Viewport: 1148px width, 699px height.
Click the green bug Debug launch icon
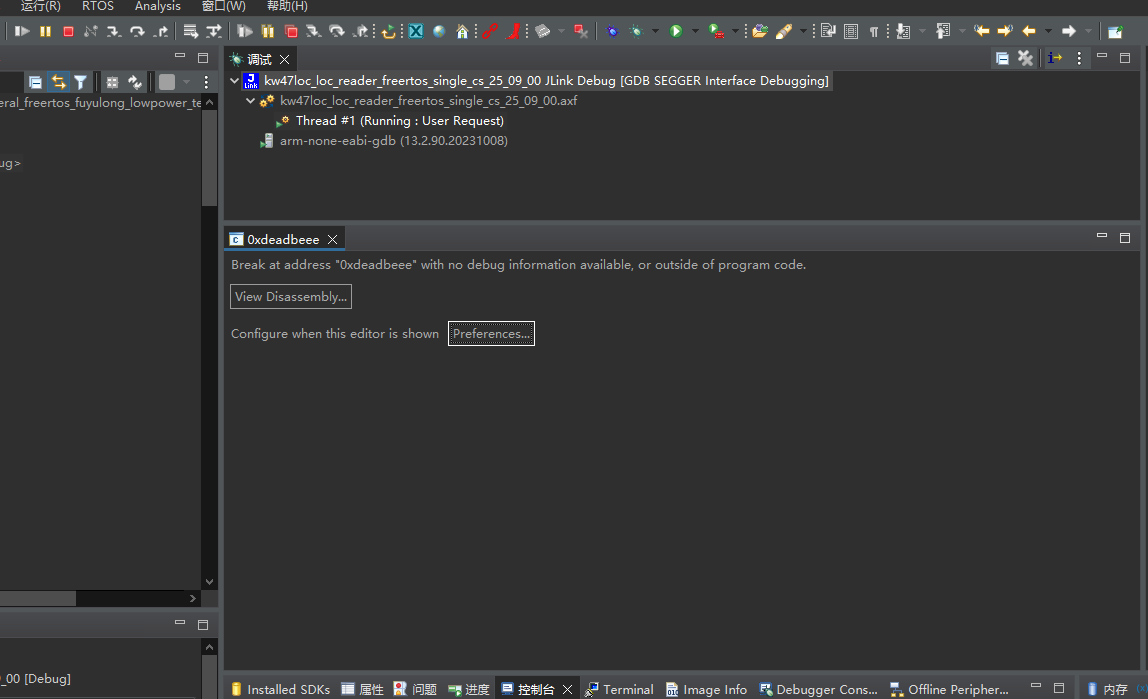[x=636, y=31]
